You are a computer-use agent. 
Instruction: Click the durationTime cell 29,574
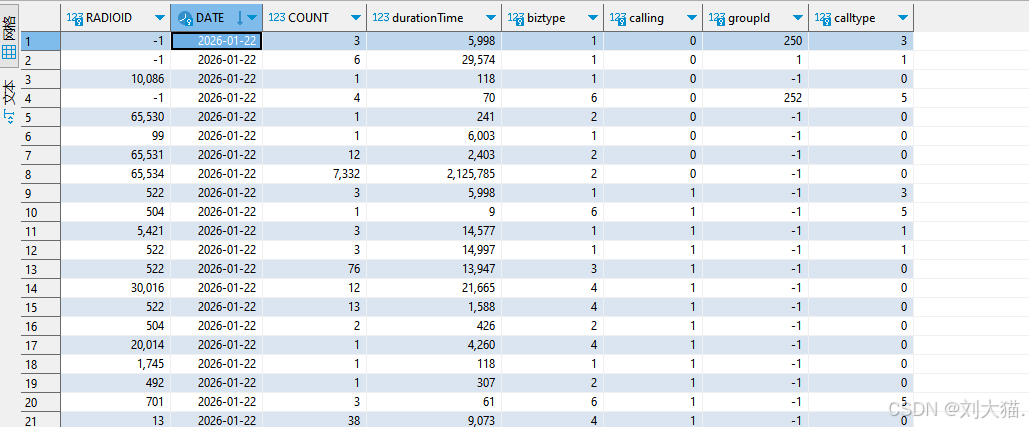click(434, 60)
